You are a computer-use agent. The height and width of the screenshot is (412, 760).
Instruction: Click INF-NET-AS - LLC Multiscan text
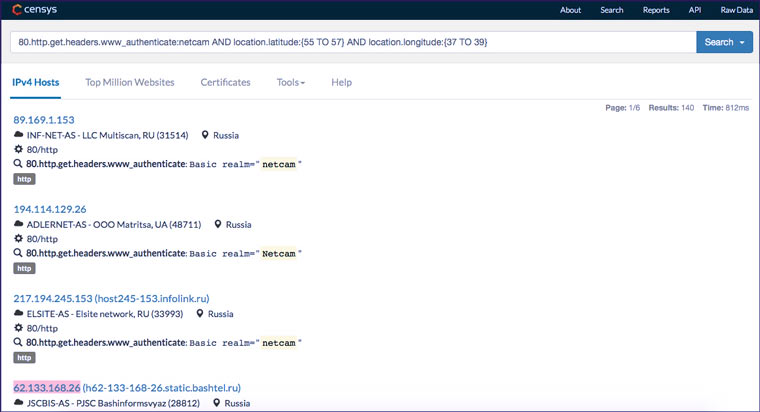(x=107, y=135)
